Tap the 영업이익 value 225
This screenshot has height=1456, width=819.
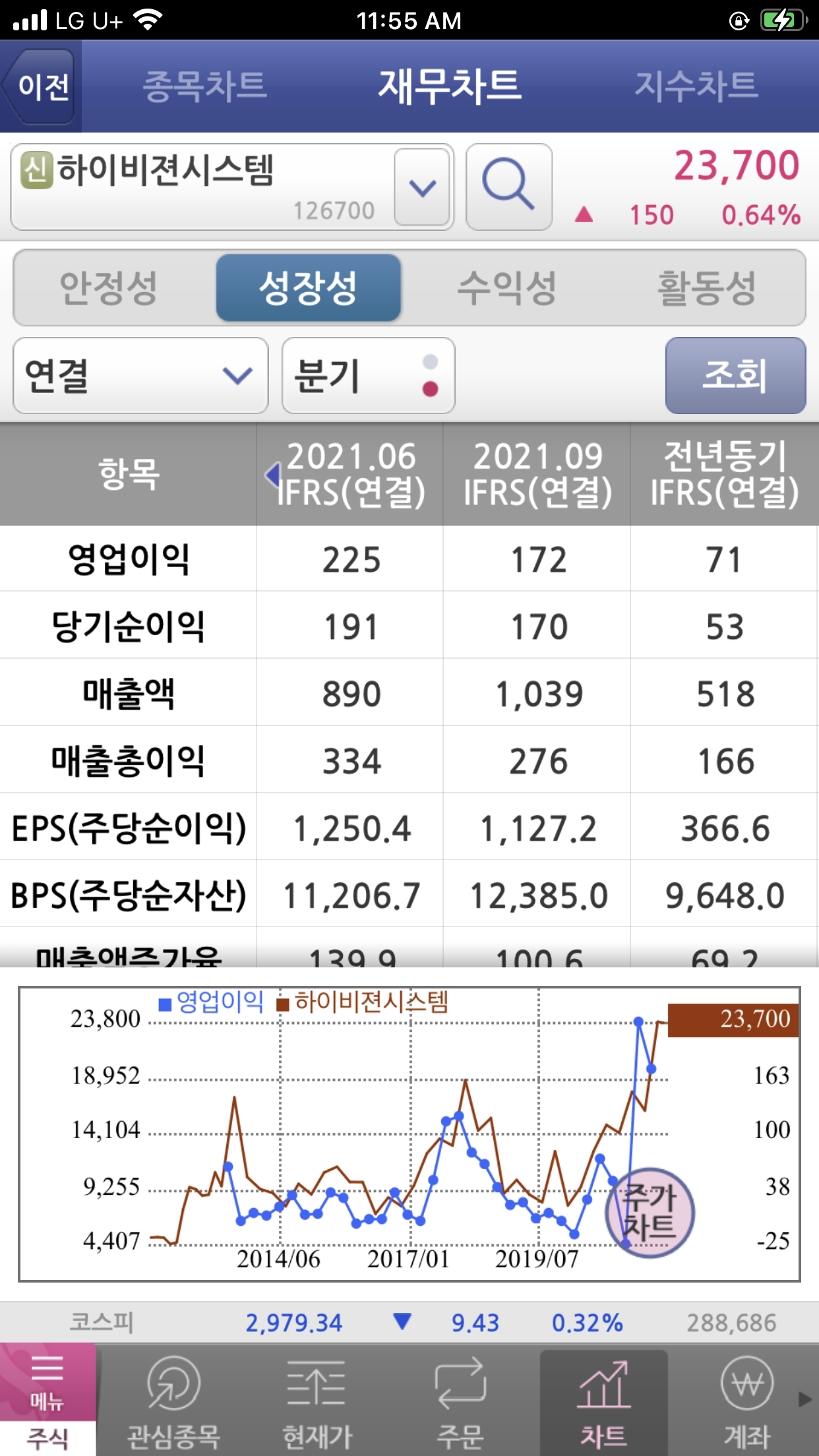coord(351,560)
